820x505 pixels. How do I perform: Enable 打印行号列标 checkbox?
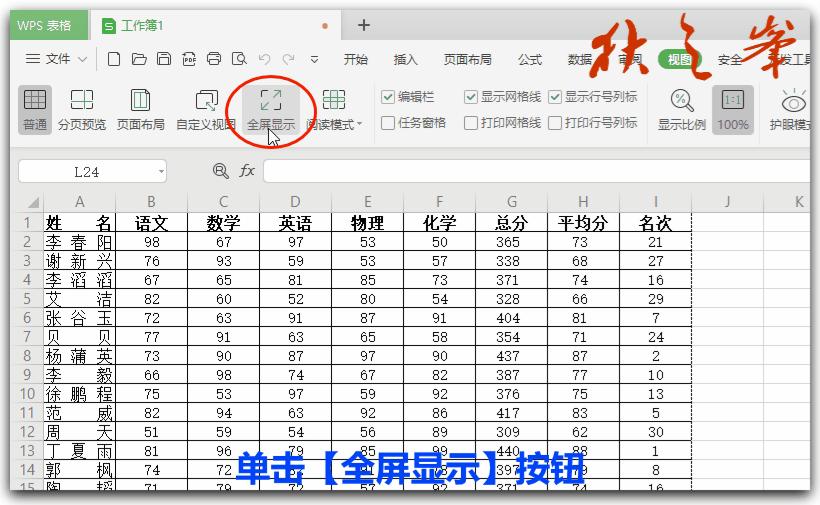pyautogui.click(x=555, y=123)
